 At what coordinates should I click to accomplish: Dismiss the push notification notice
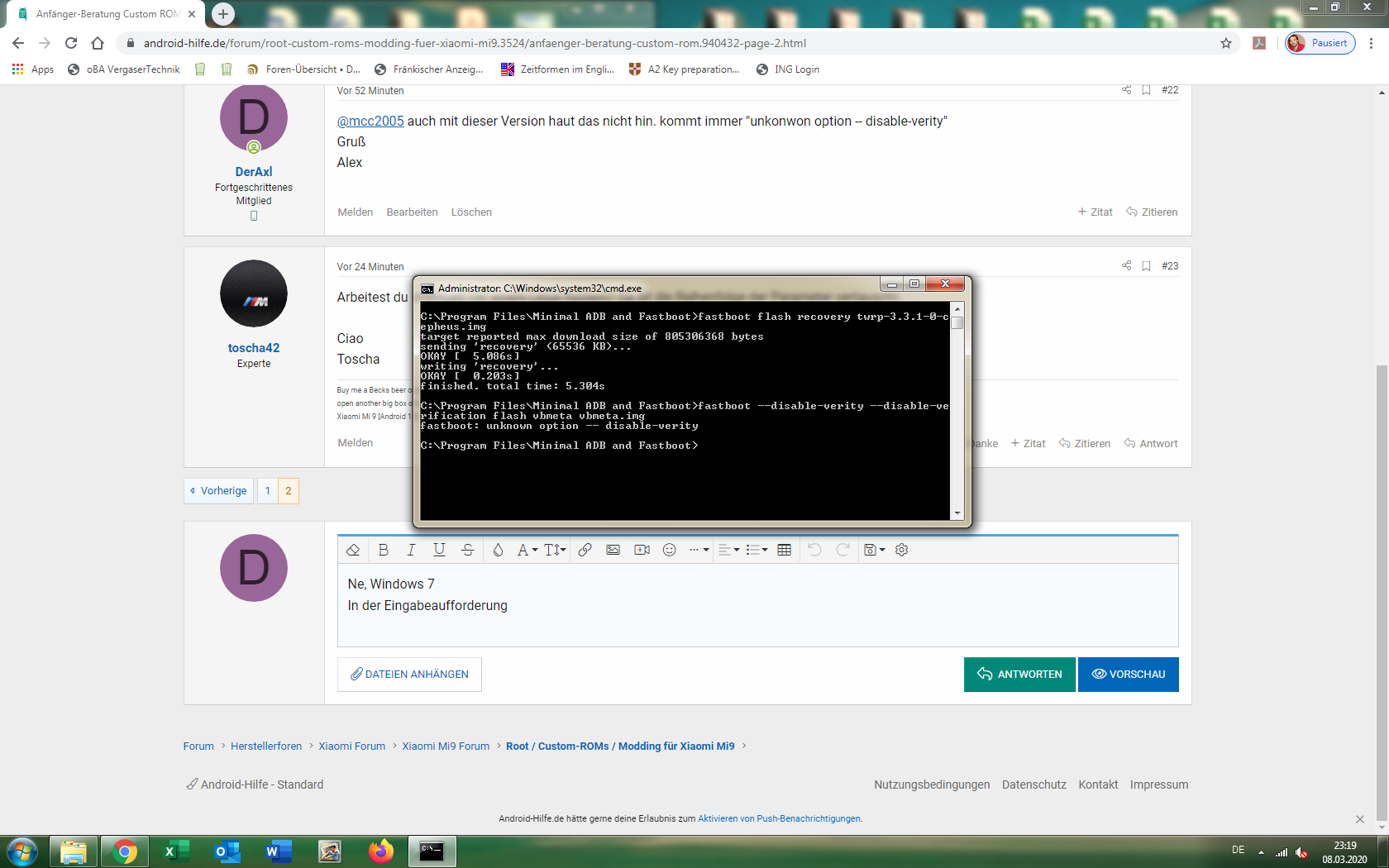tap(1360, 819)
